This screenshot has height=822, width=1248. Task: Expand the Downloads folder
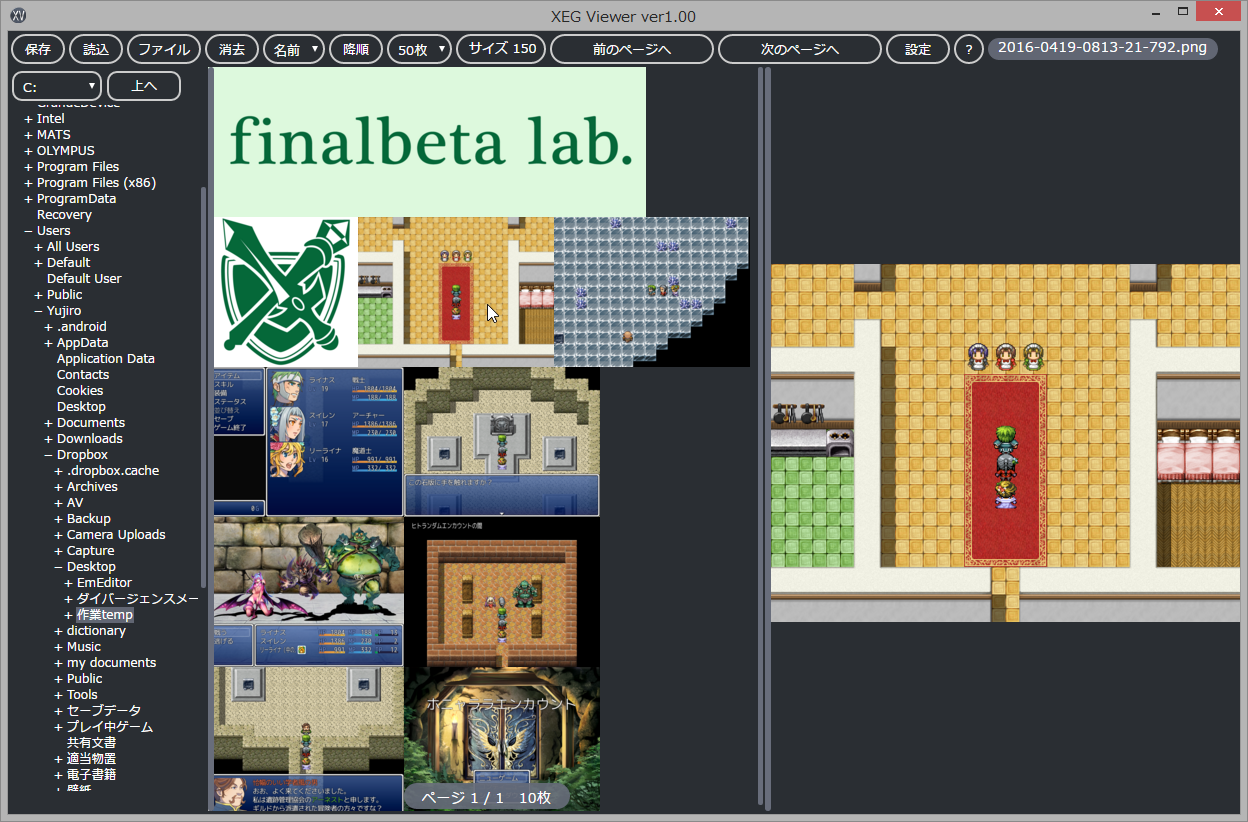pos(49,439)
